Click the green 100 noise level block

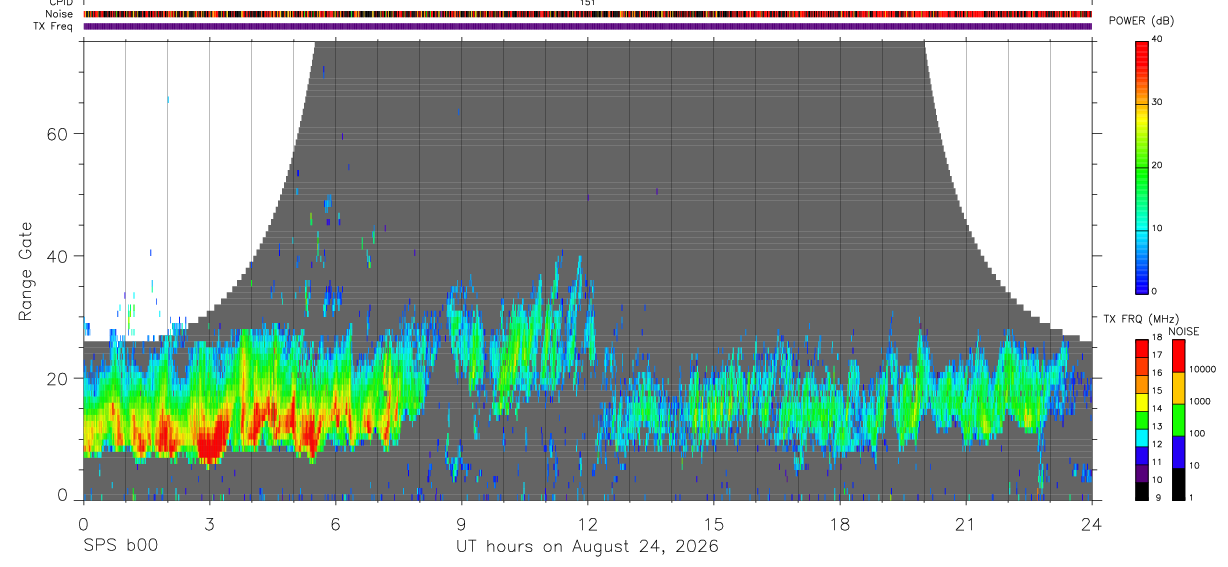pyautogui.click(x=1179, y=420)
